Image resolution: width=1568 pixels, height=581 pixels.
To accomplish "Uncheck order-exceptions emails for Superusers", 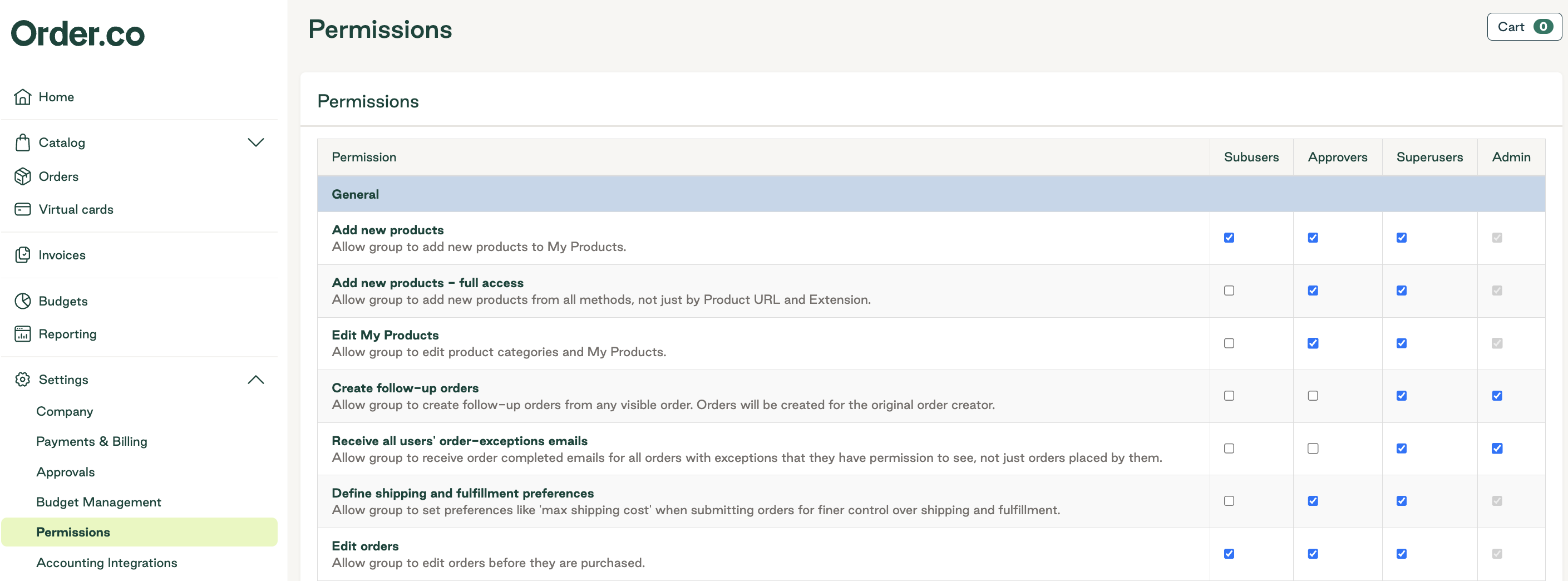I will tap(1401, 449).
